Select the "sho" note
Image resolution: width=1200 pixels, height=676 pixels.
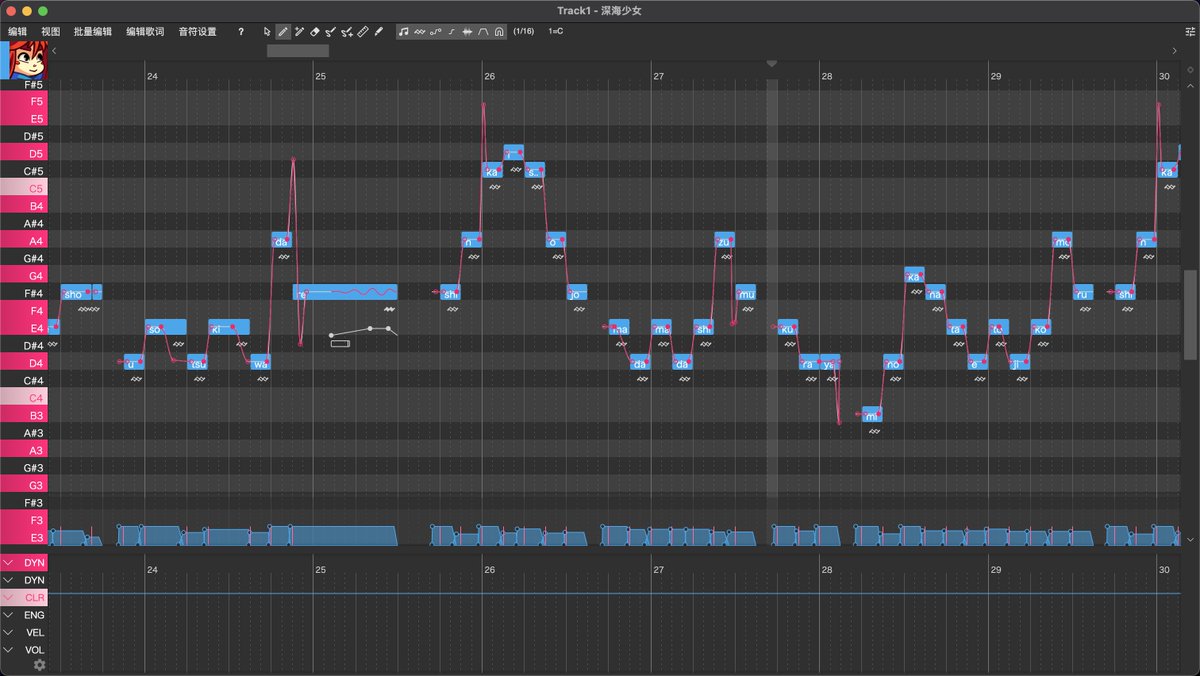click(76, 293)
